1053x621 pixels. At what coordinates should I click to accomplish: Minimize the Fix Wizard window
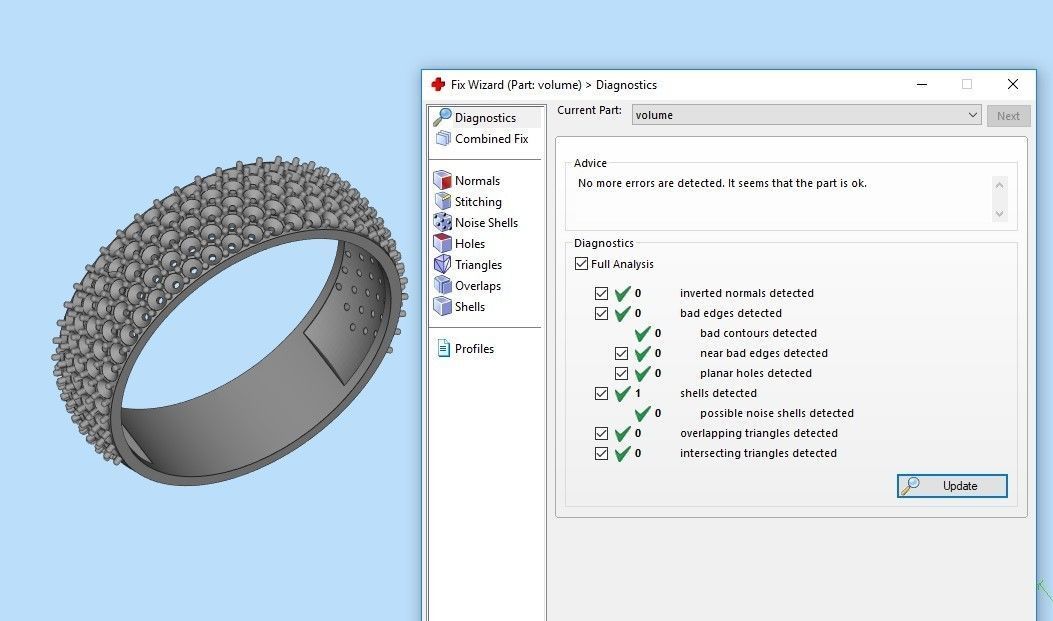[922, 84]
